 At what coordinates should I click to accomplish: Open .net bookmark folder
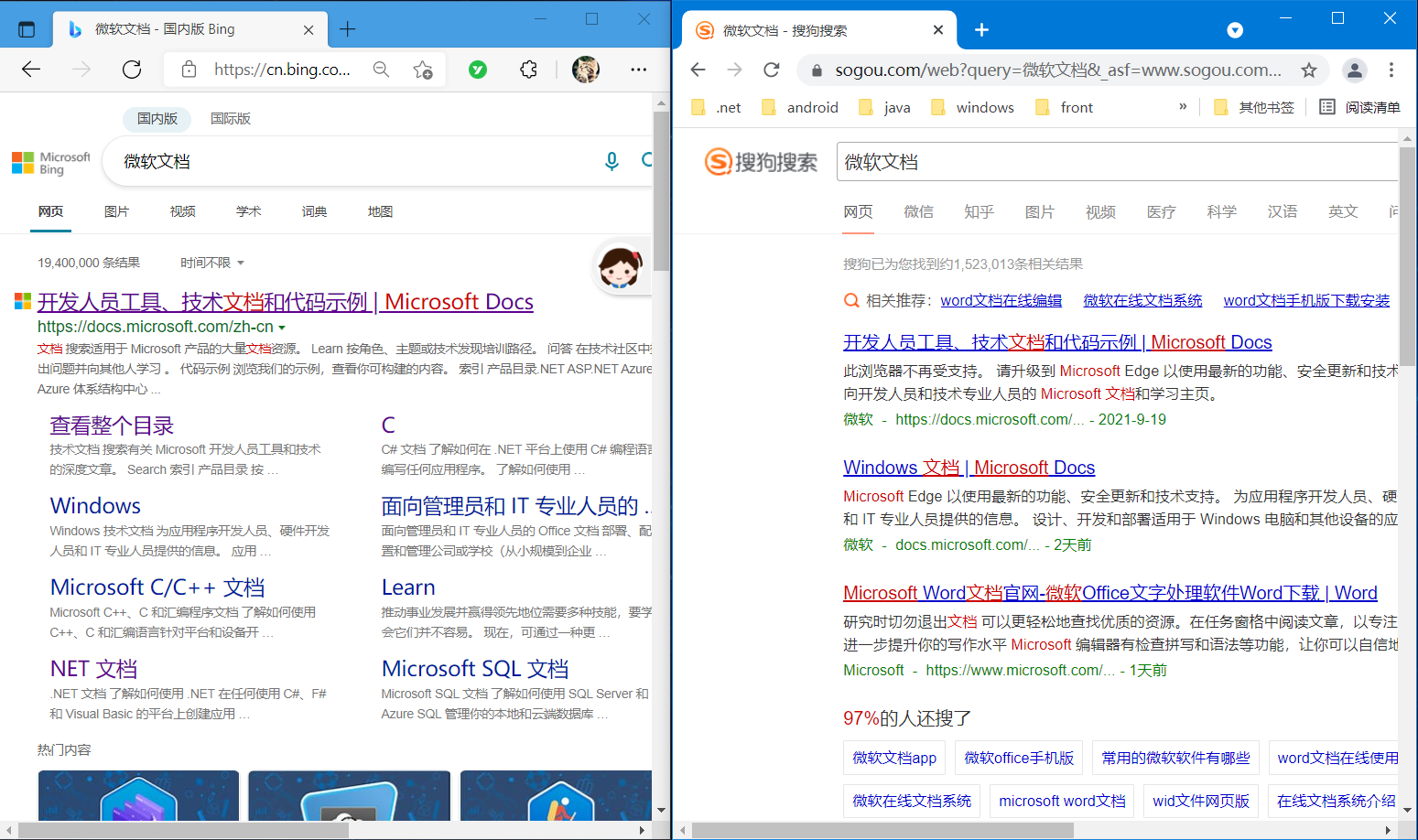point(717,107)
